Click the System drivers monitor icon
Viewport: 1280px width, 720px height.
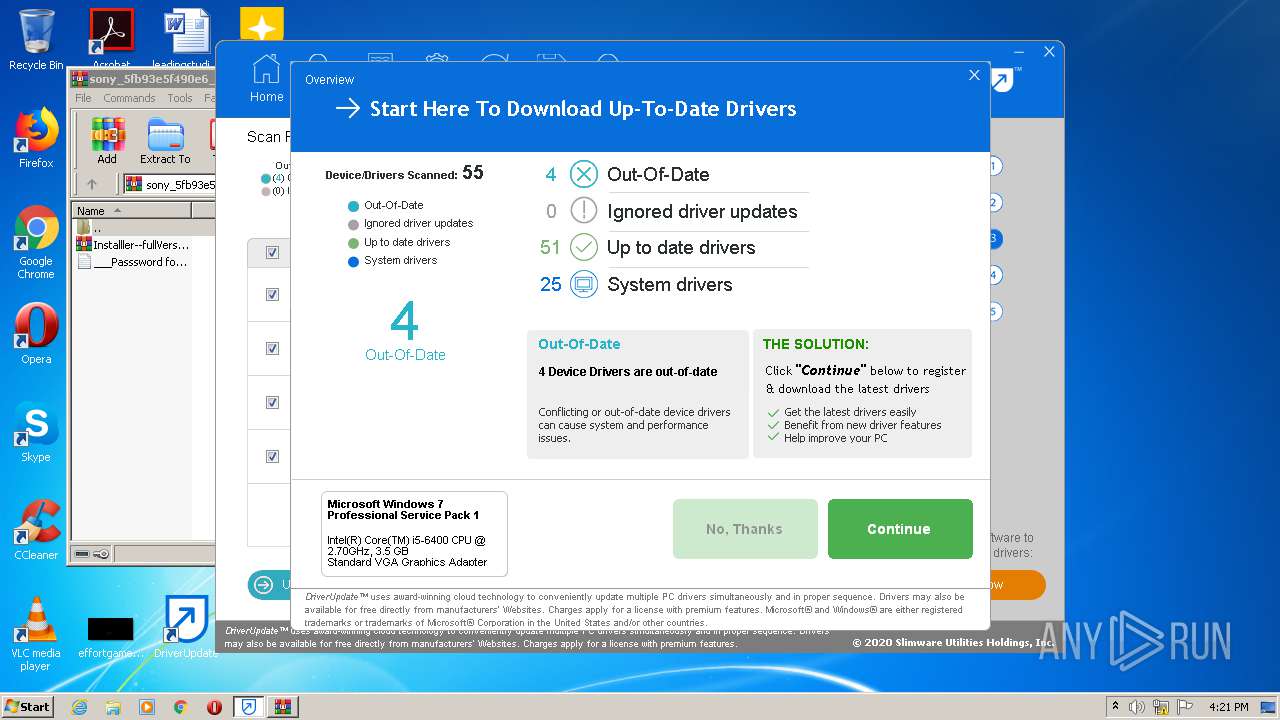[x=584, y=284]
